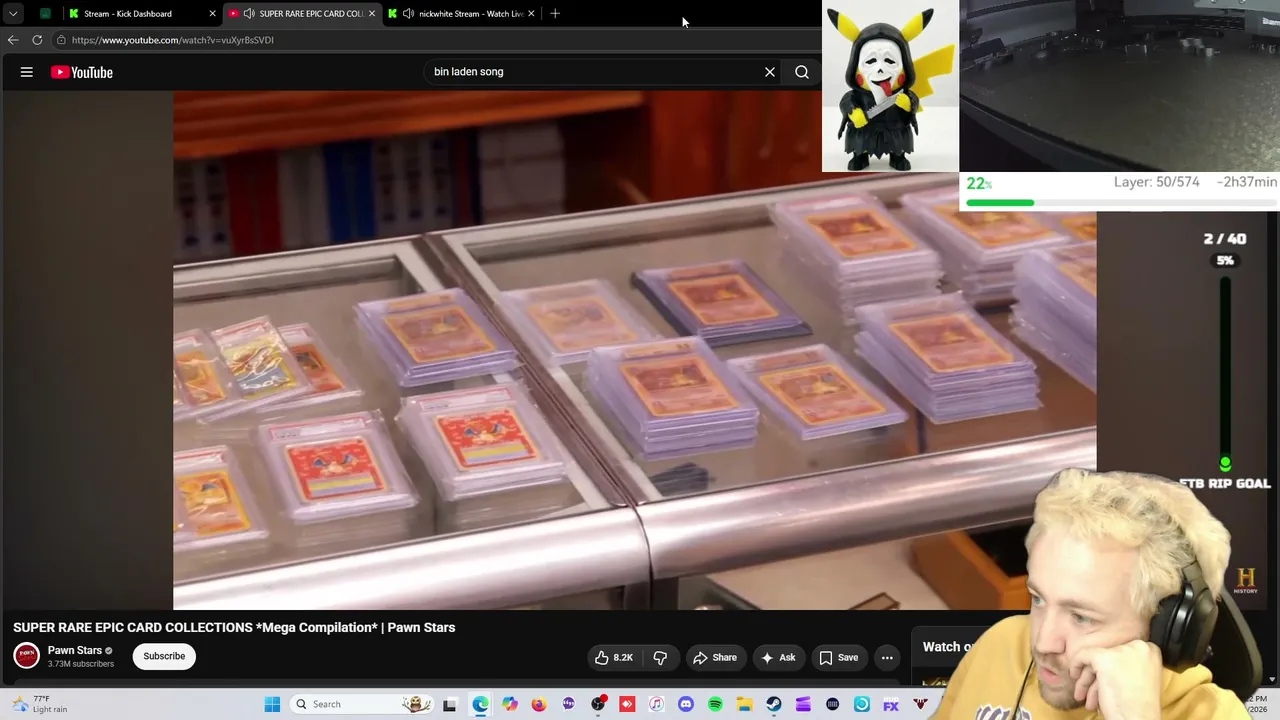1280x720 pixels.
Task: Open the iTunes music note taskbar icon
Action: click(656, 704)
